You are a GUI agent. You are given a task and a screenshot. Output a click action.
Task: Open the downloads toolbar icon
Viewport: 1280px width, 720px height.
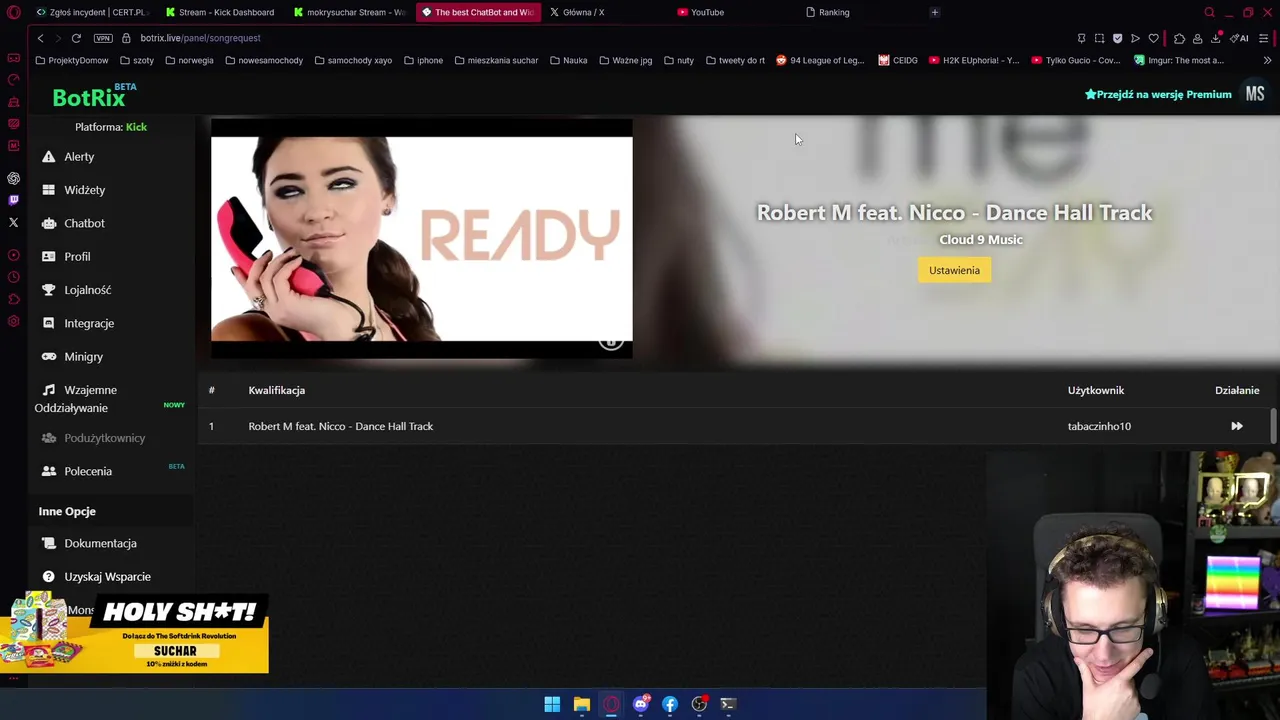tap(1216, 38)
